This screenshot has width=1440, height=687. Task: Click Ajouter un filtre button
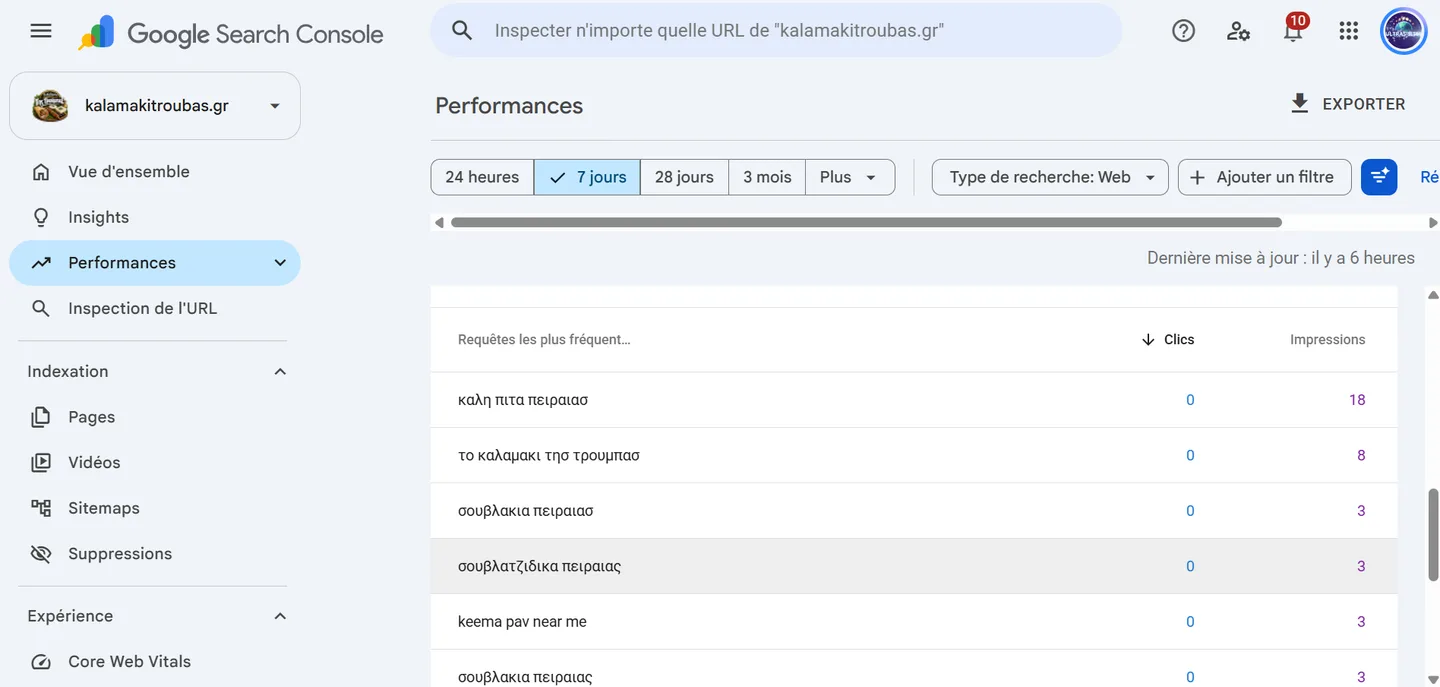tap(1264, 177)
